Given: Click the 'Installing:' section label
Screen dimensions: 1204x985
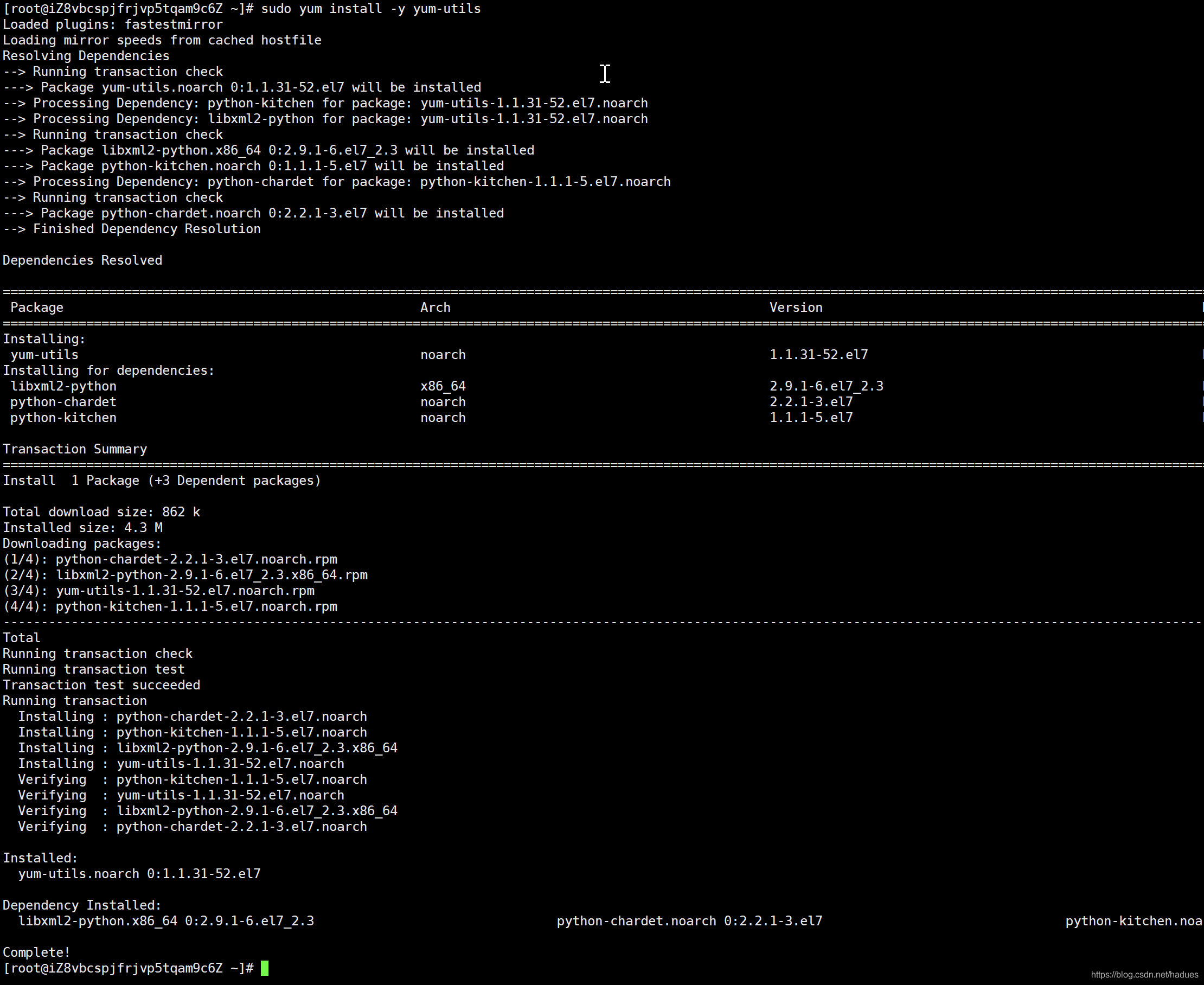Looking at the screenshot, I should click(44, 340).
